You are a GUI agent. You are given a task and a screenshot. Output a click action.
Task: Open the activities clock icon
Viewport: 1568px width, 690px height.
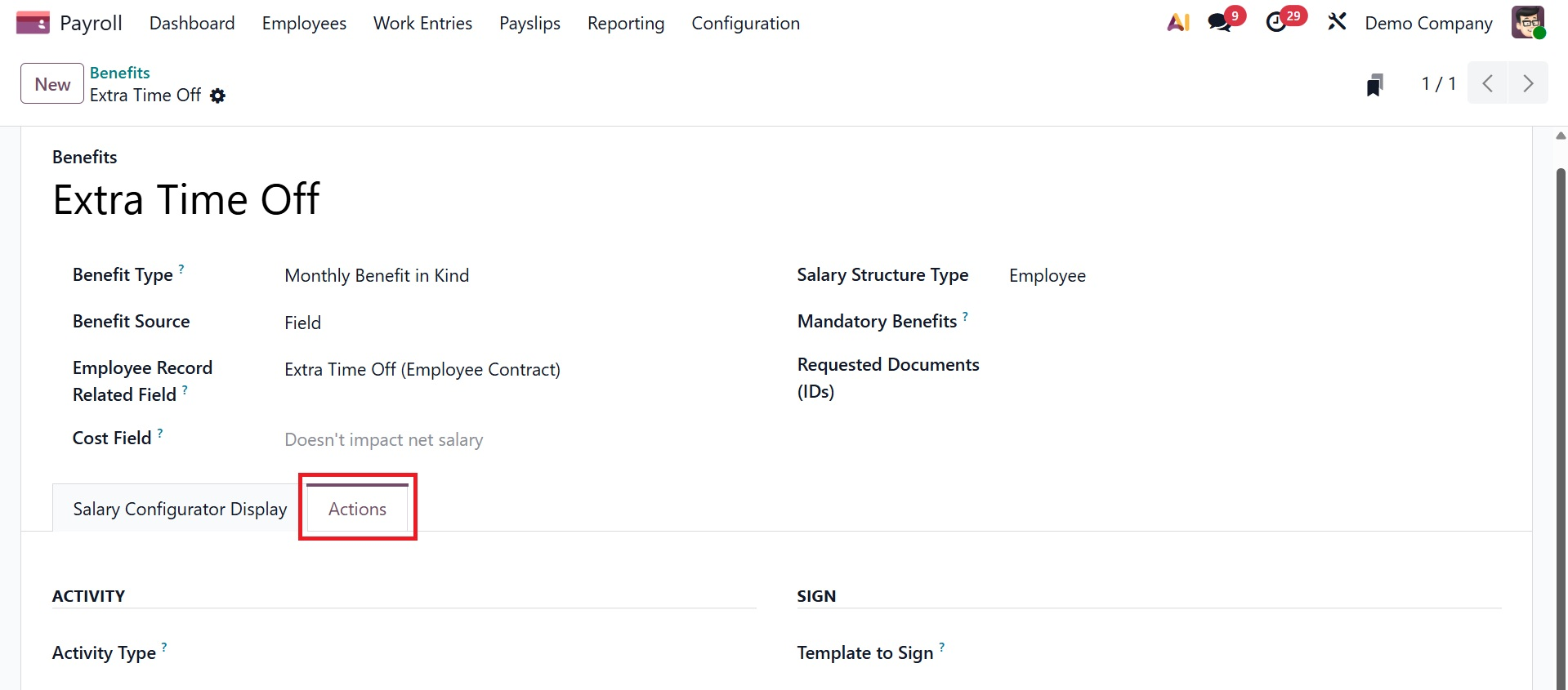(1276, 23)
